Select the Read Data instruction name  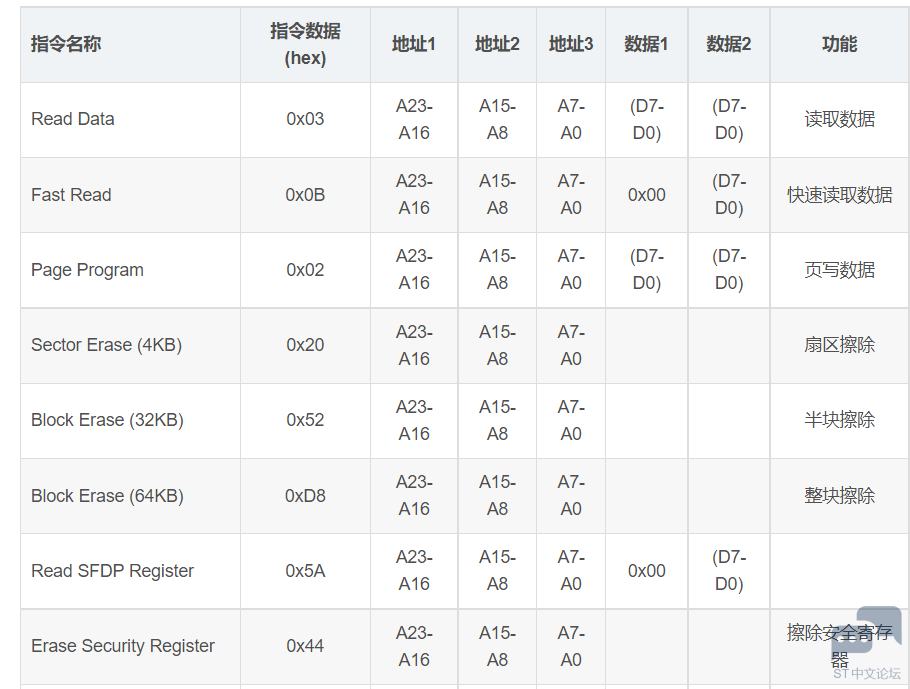coord(73,119)
